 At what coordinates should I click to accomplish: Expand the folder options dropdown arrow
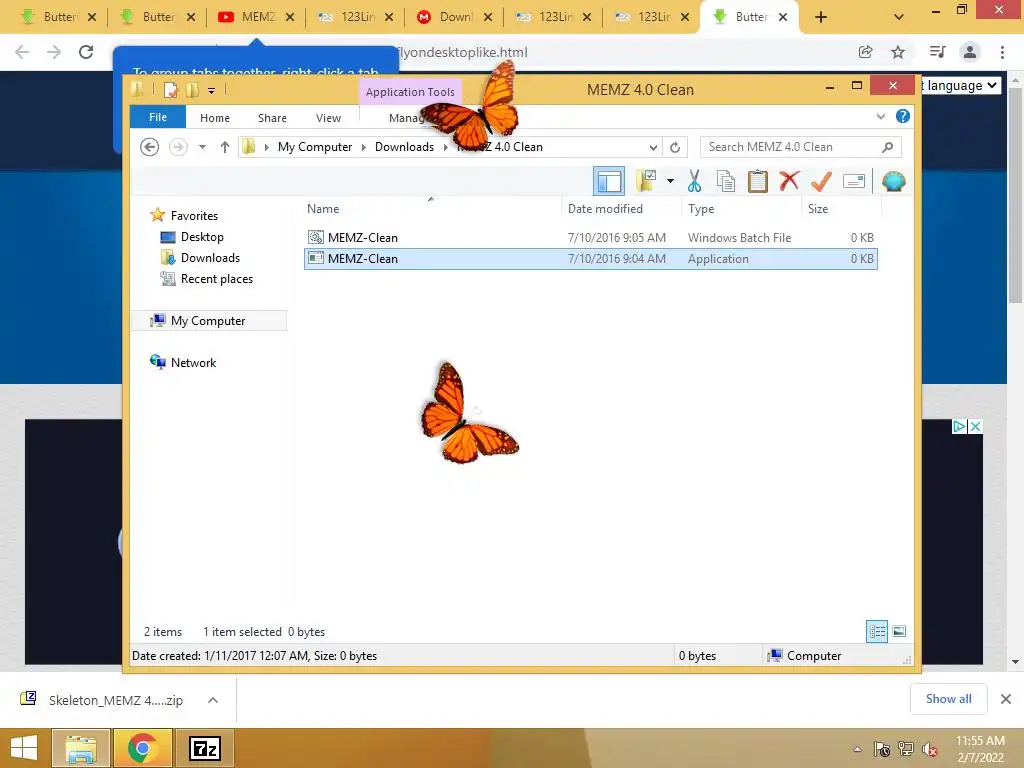pyautogui.click(x=670, y=181)
